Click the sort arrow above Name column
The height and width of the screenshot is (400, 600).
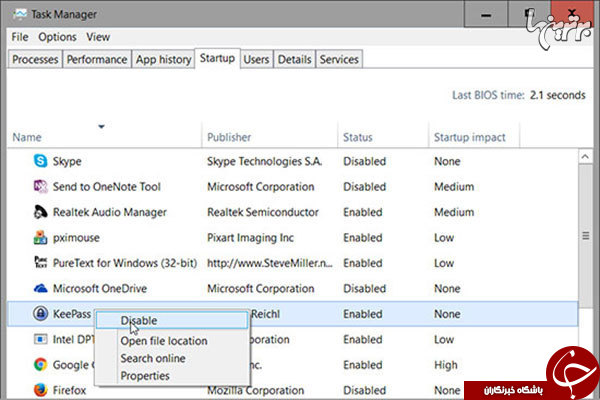(101, 126)
